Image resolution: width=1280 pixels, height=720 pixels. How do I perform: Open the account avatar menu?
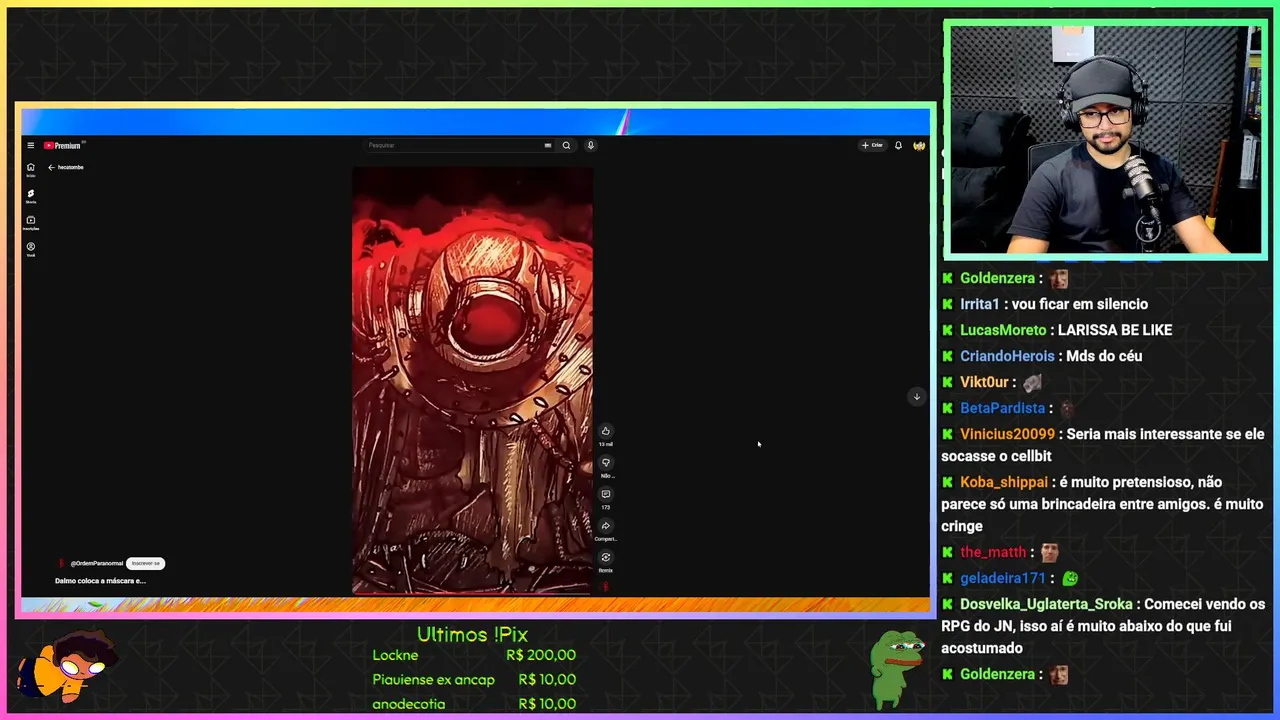(919, 145)
